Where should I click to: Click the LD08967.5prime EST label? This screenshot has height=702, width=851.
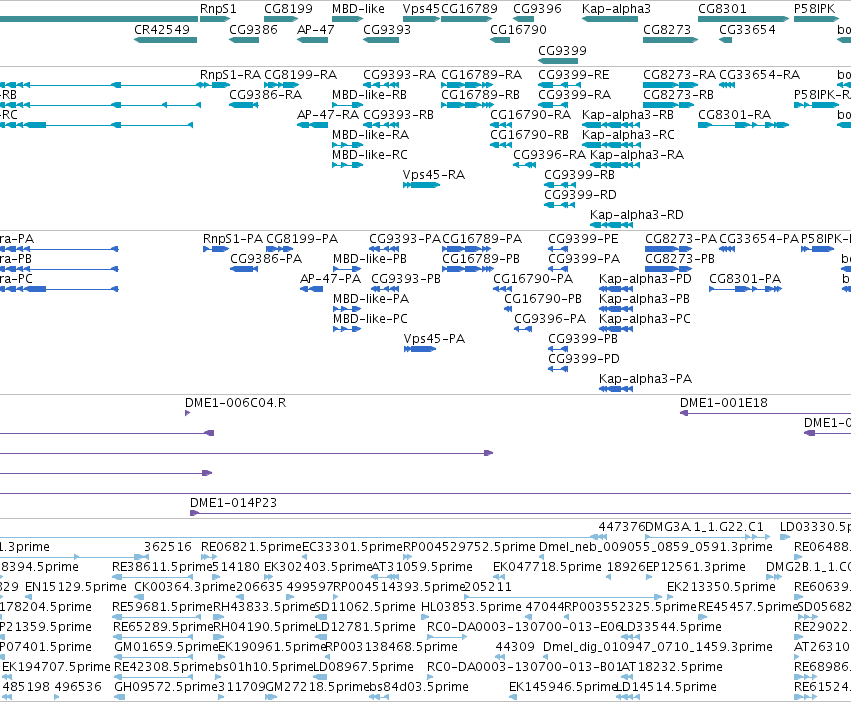[364, 667]
